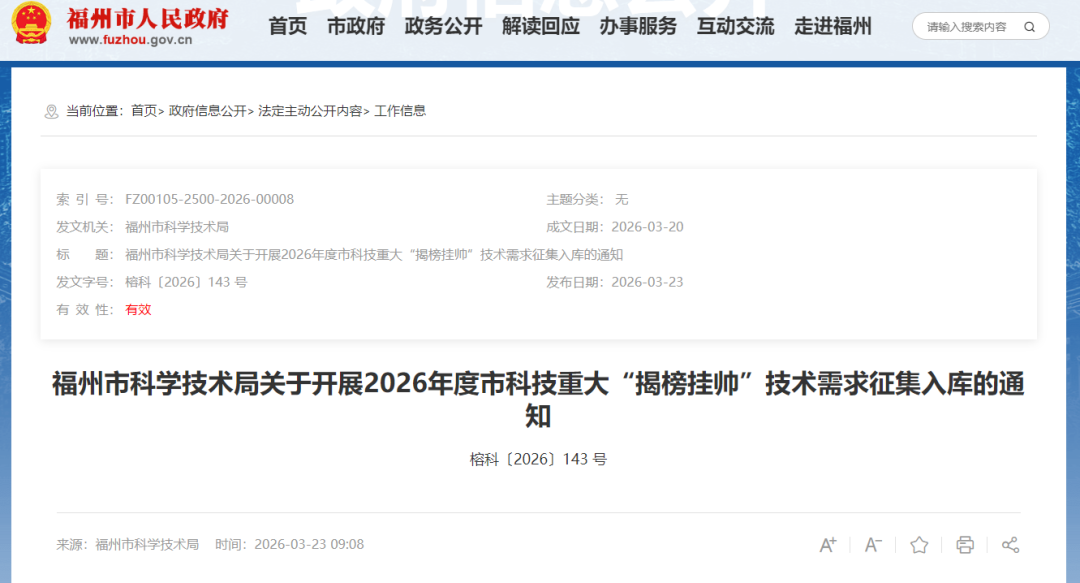This screenshot has height=583, width=1080.
Task: Navigate to 走进福州 page
Action: click(x=833, y=27)
